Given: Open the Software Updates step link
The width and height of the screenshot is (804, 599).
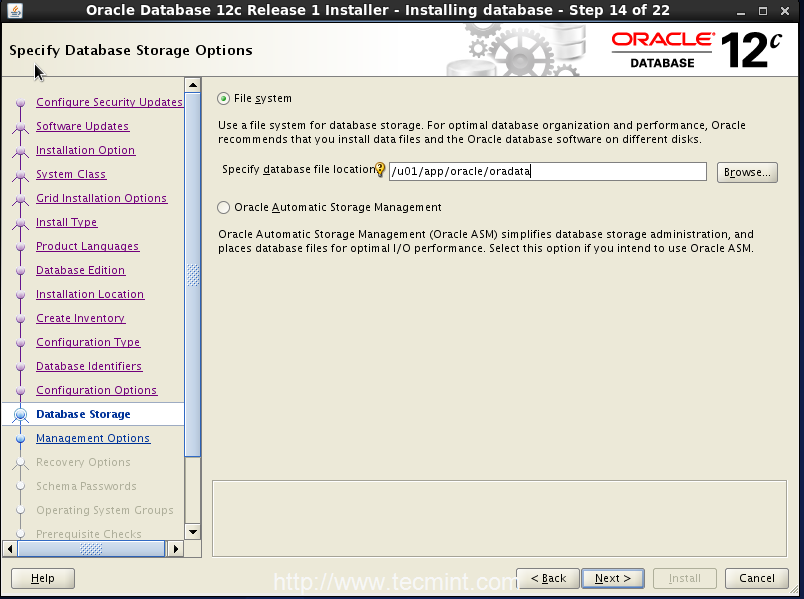Looking at the screenshot, I should click(x=83, y=126).
